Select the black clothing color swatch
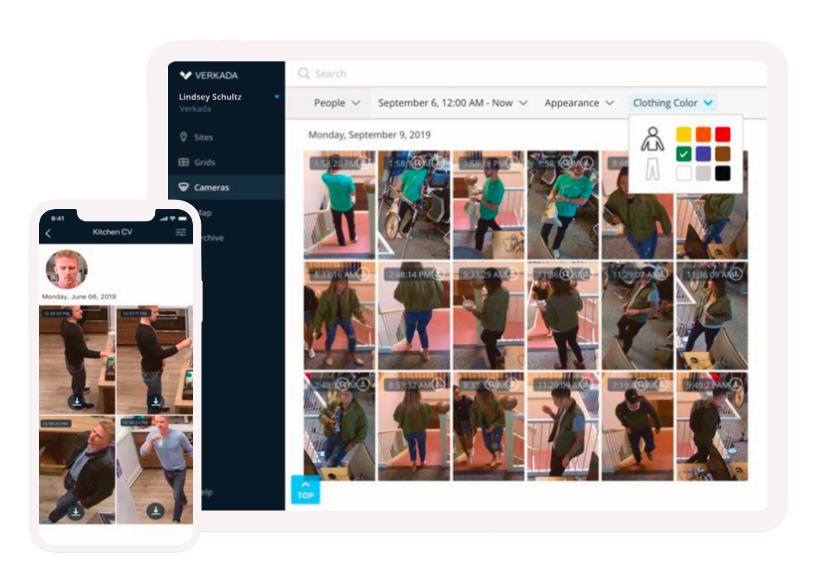The image size is (815, 582). click(x=722, y=173)
